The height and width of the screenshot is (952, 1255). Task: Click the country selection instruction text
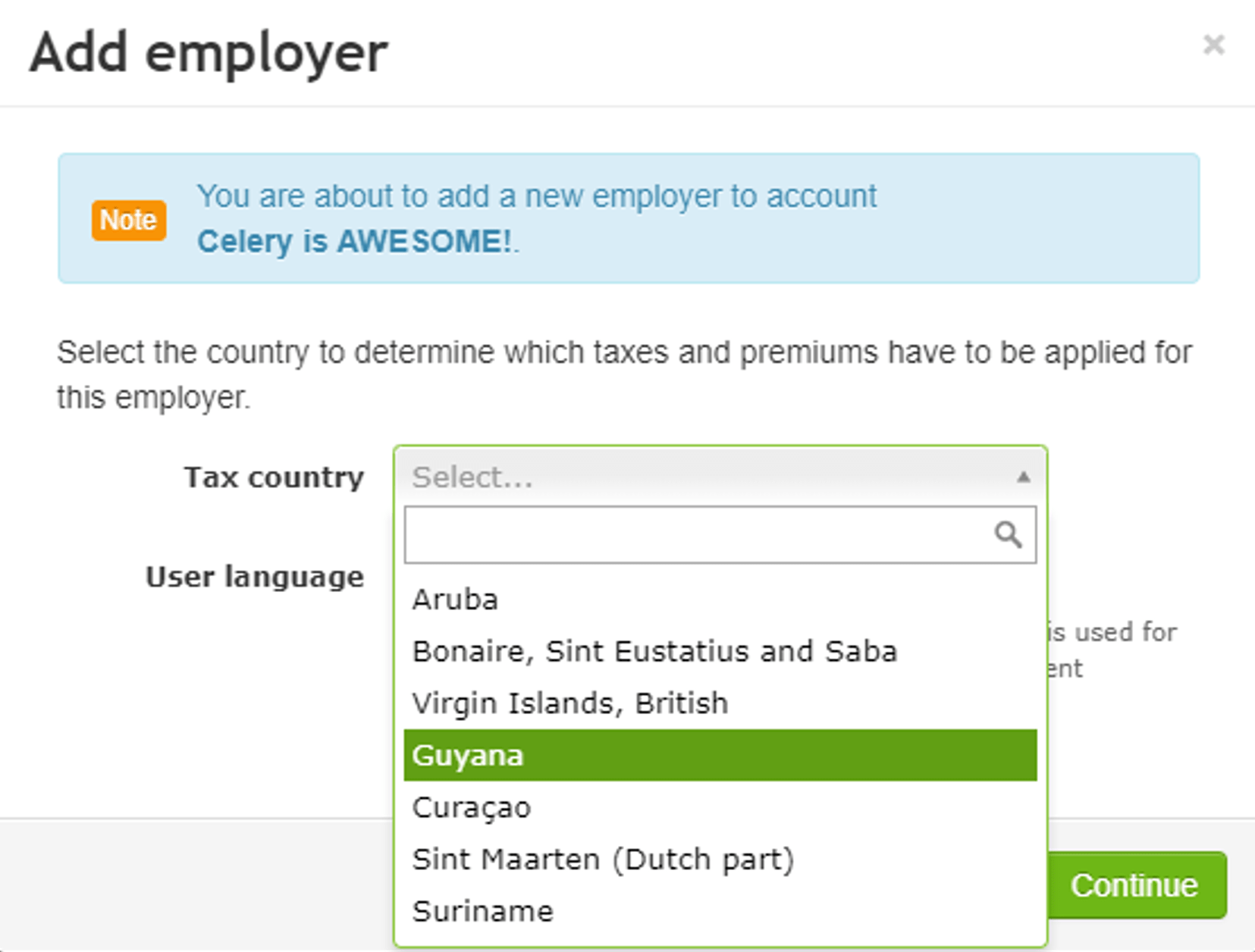click(x=624, y=374)
